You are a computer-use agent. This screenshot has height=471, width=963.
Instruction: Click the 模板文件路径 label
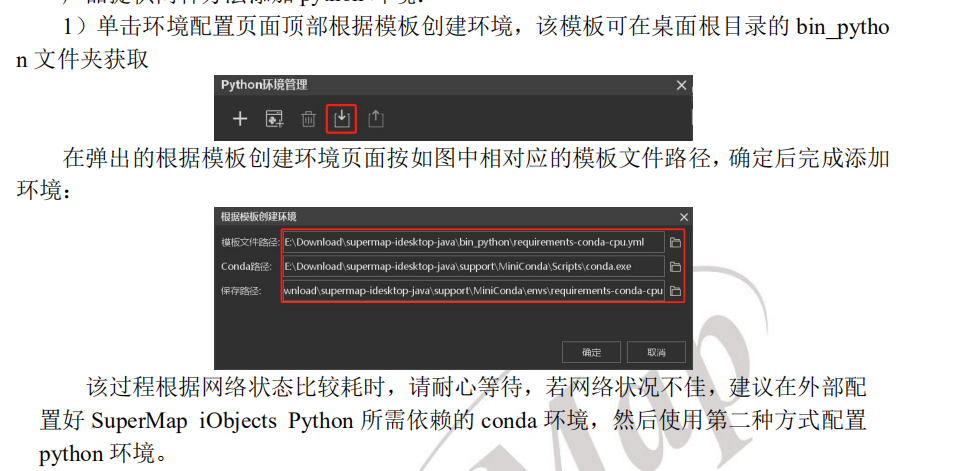tap(251, 243)
